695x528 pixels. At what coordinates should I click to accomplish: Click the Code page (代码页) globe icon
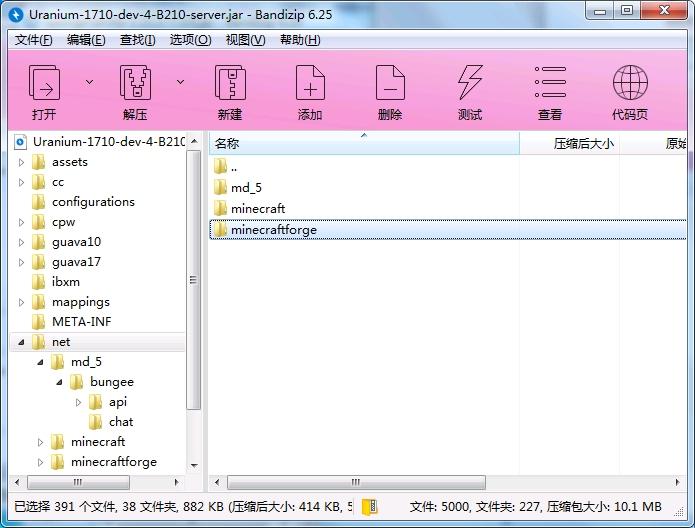[x=630, y=83]
